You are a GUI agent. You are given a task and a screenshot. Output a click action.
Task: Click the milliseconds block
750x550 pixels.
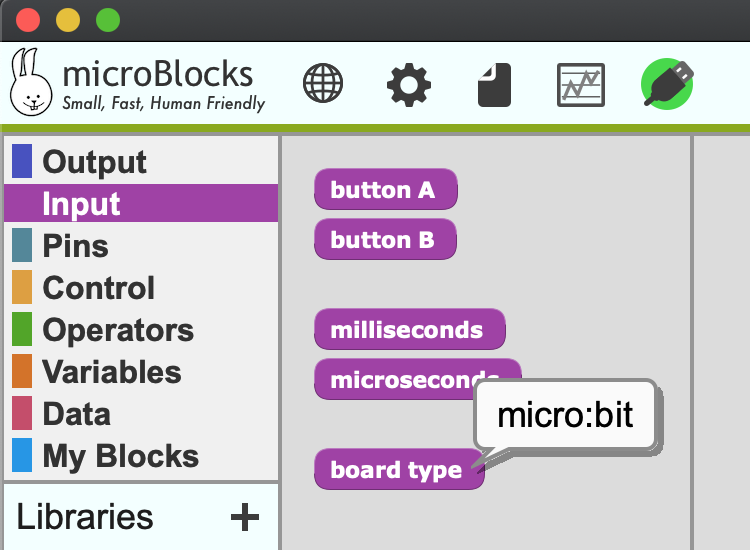(x=409, y=330)
